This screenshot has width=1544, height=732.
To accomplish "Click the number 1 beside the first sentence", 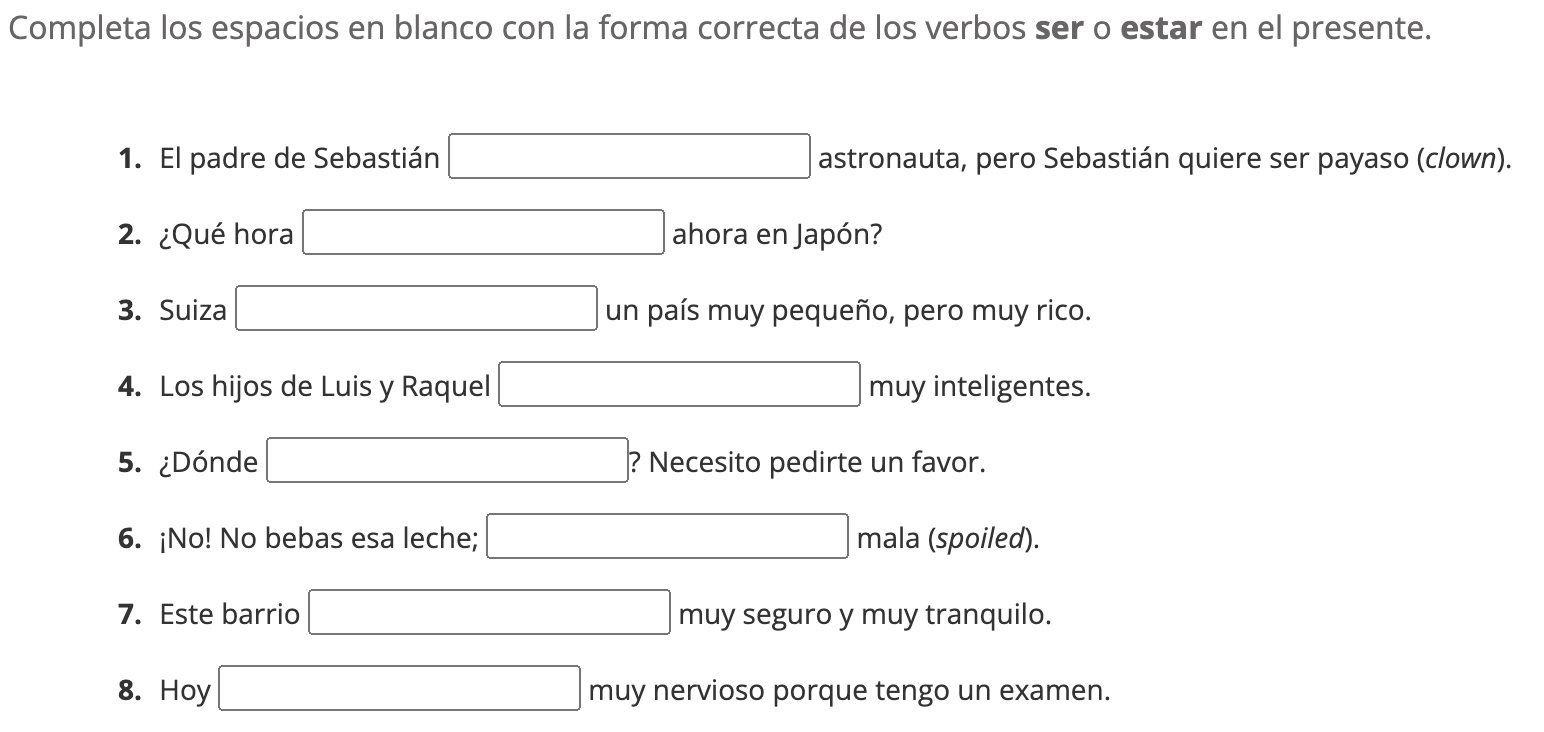I will pos(128,158).
